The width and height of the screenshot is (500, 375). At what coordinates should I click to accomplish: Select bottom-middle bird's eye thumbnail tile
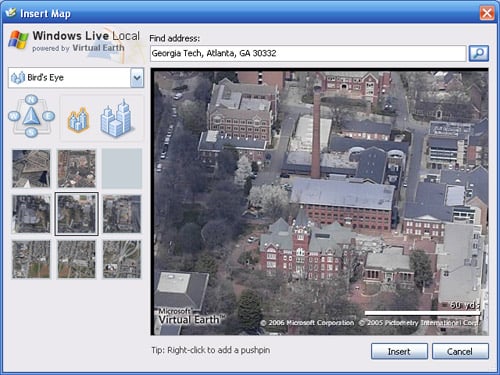(77, 259)
